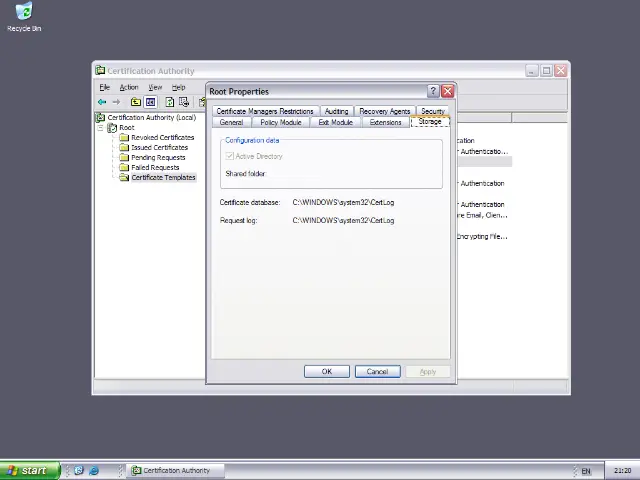
Task: Click the Certification Authority title bar icon
Action: tap(100, 70)
